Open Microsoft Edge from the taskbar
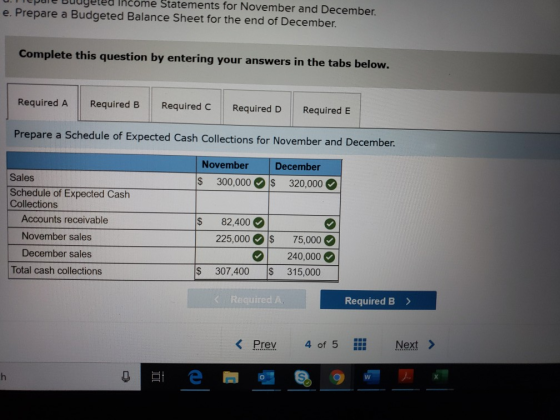The image size is (560, 420). (x=195, y=377)
